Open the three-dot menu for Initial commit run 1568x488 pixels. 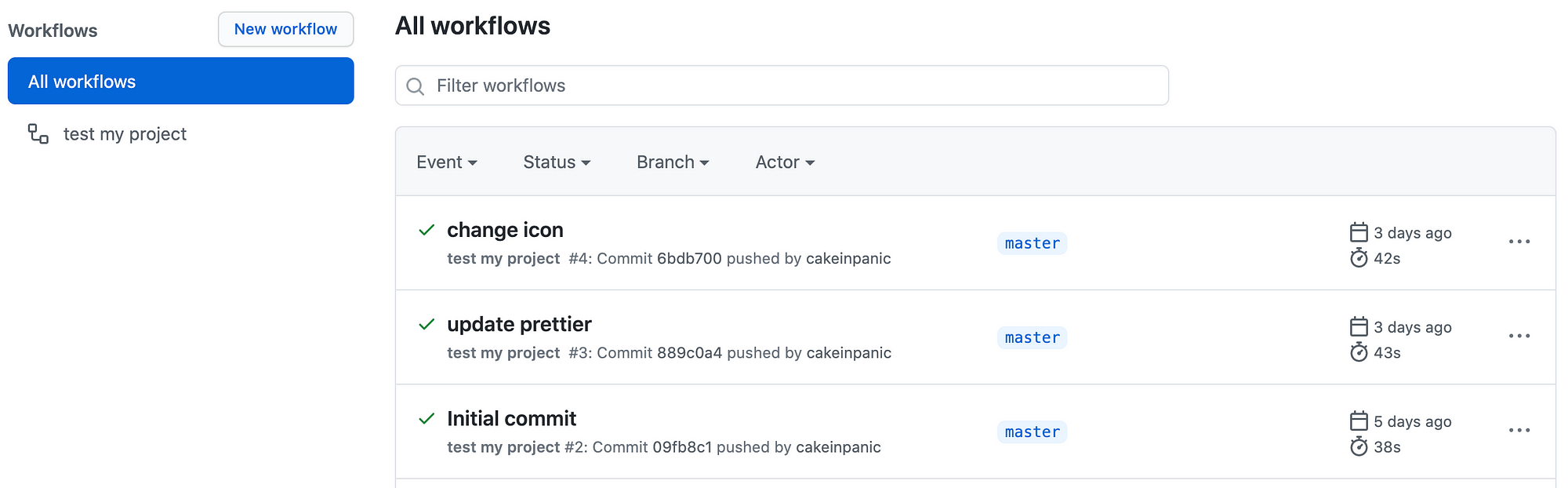[1519, 430]
